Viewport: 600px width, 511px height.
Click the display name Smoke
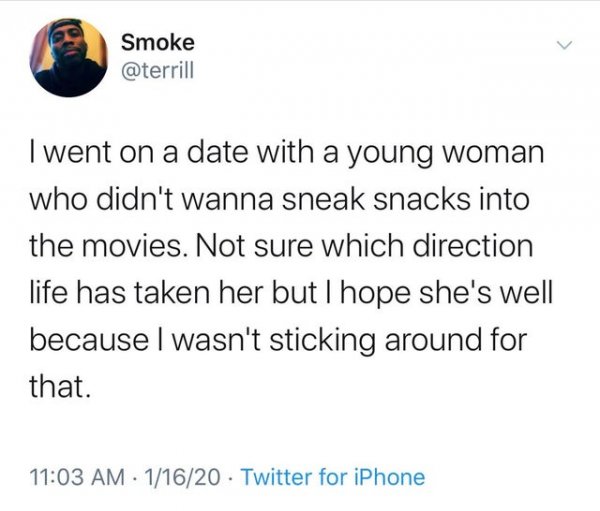157,42
